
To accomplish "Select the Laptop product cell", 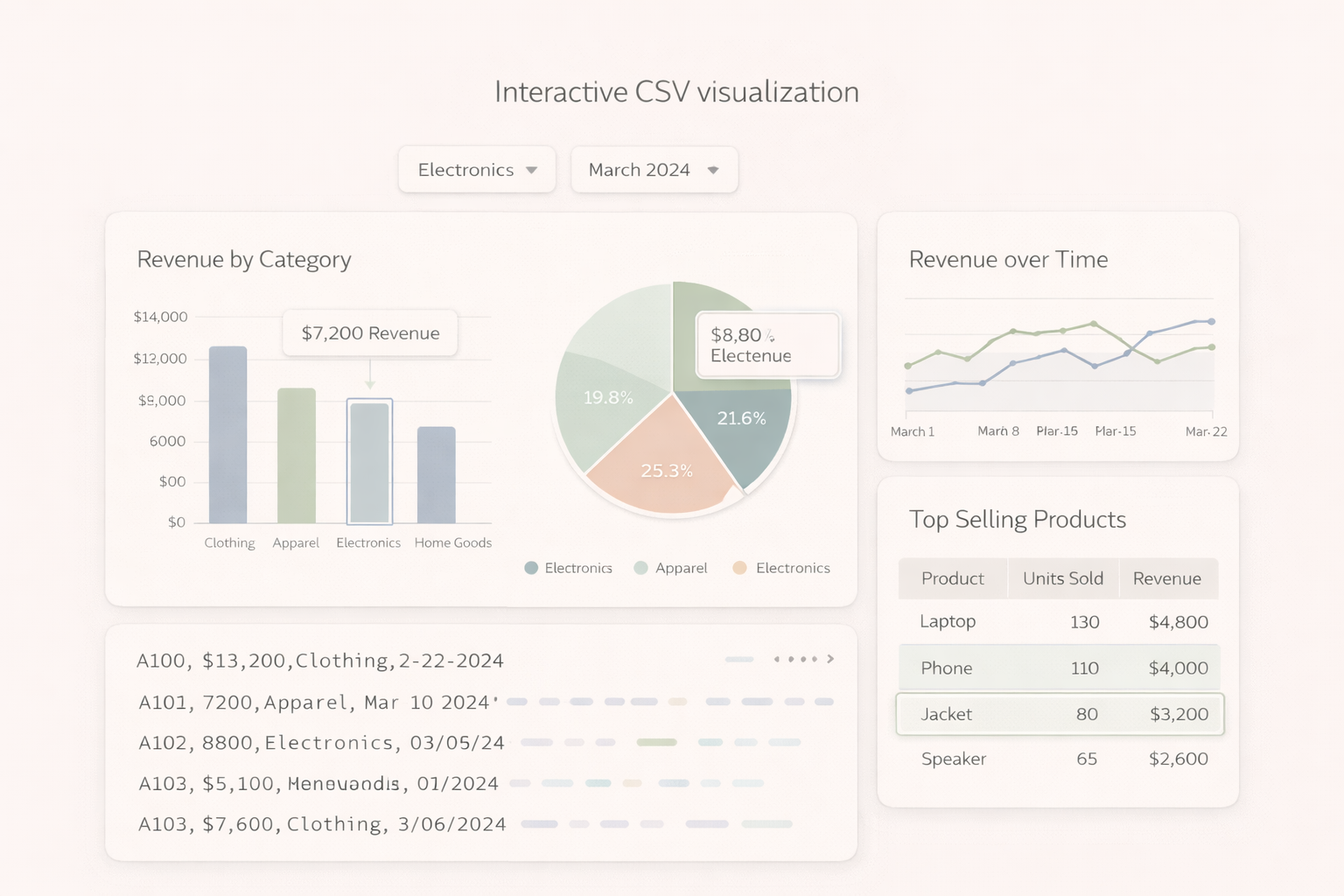I will 948,621.
